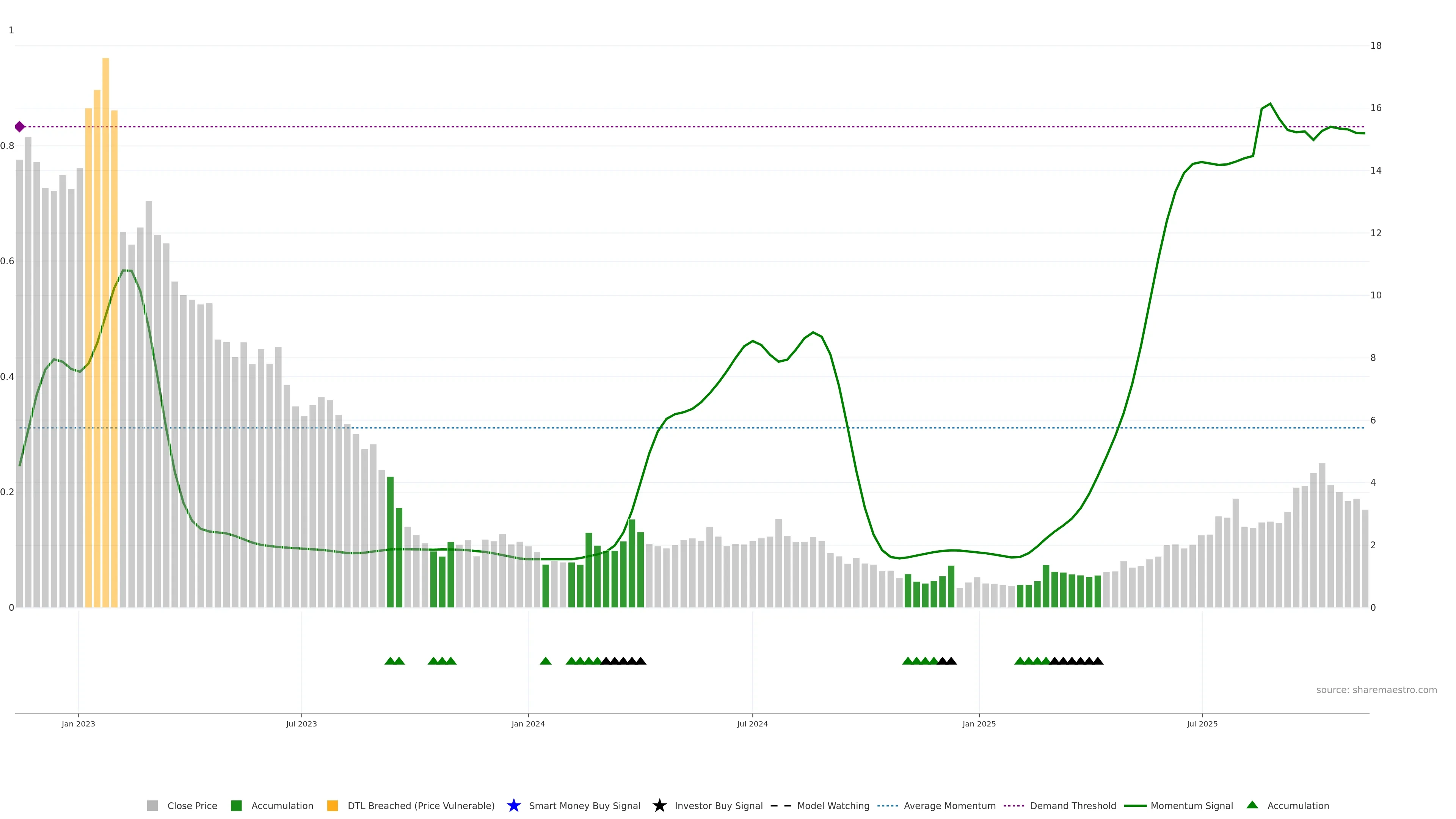Toggle the DTL Breached (Price Vulnerable) label
The width and height of the screenshot is (1456, 819).
point(420,805)
